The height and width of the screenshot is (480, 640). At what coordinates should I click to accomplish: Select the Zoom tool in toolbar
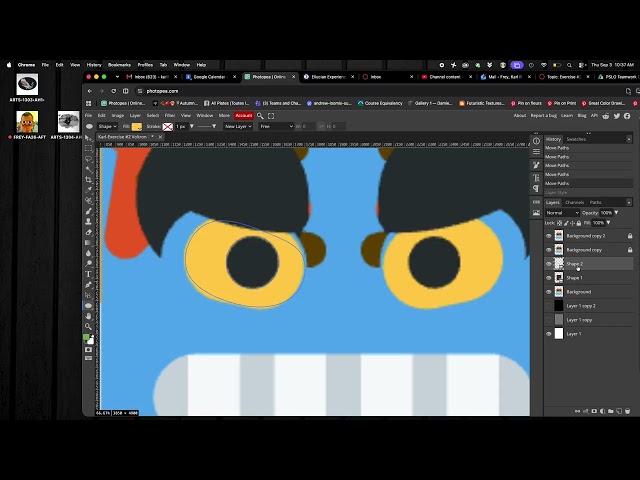88,326
